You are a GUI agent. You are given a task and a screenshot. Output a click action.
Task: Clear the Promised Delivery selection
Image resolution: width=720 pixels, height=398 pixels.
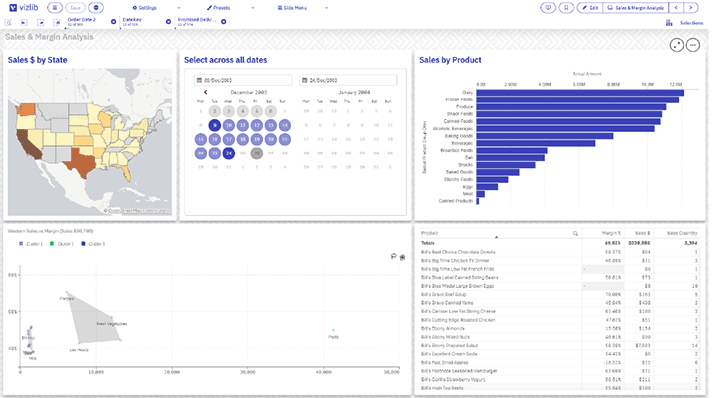pyautogui.click(x=224, y=22)
